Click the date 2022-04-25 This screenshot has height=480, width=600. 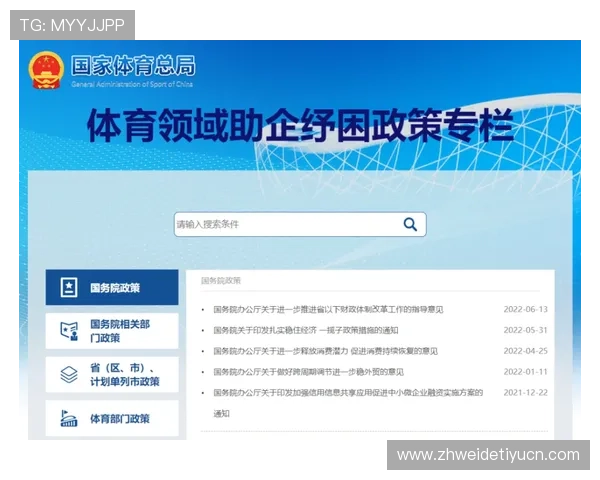pos(525,351)
